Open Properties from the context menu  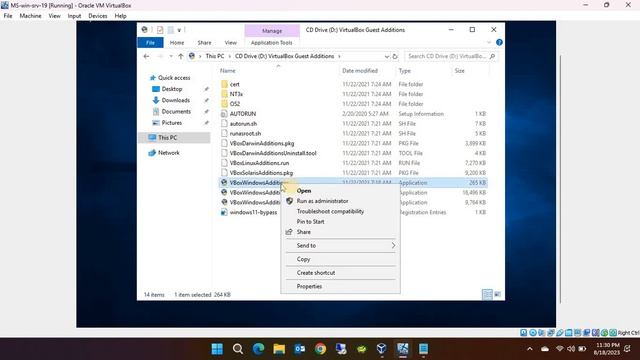click(309, 286)
